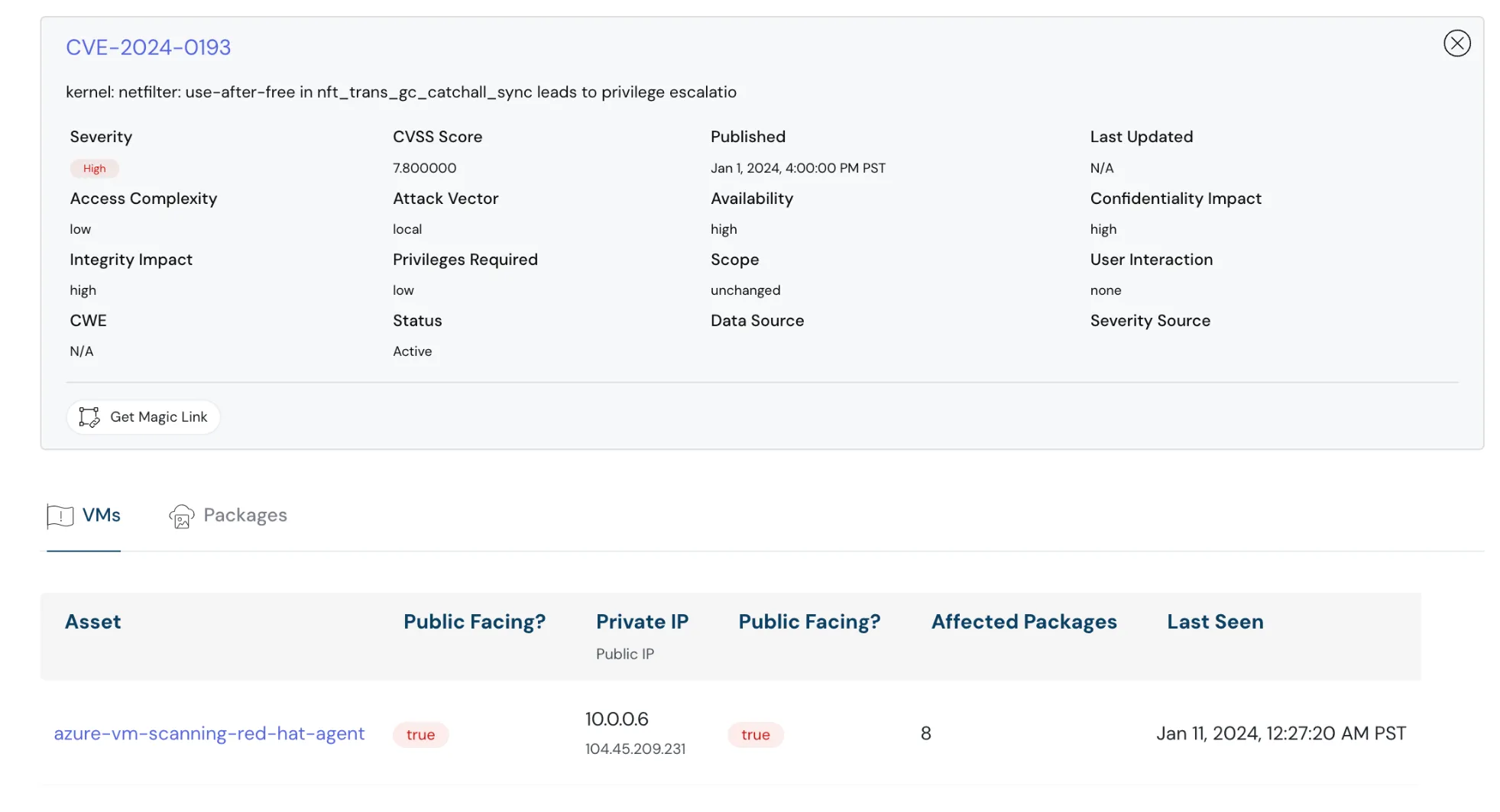Image resolution: width=1500 pixels, height=812 pixels.
Task: Open the azure-vm-scanning-red-hat-agent asset link
Action: coord(209,733)
